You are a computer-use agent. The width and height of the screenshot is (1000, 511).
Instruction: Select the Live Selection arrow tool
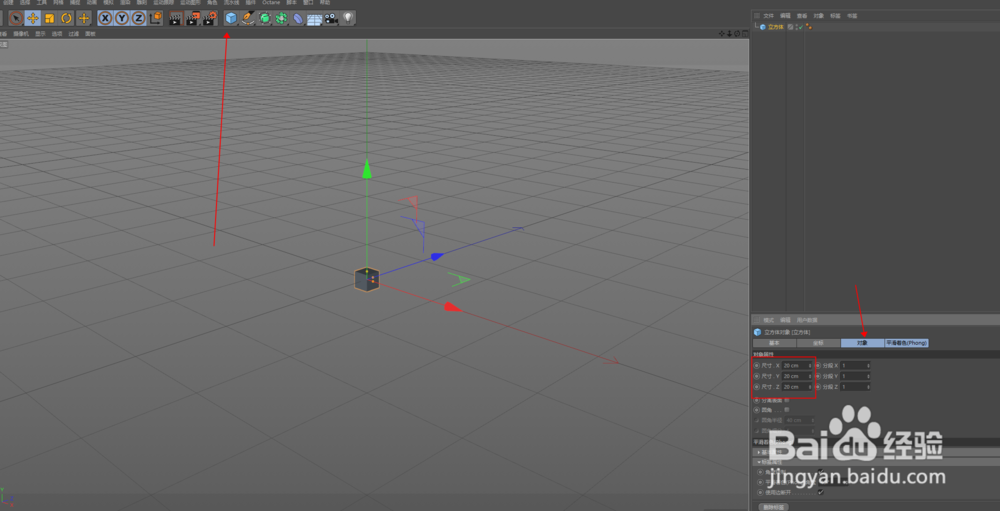[x=16, y=18]
